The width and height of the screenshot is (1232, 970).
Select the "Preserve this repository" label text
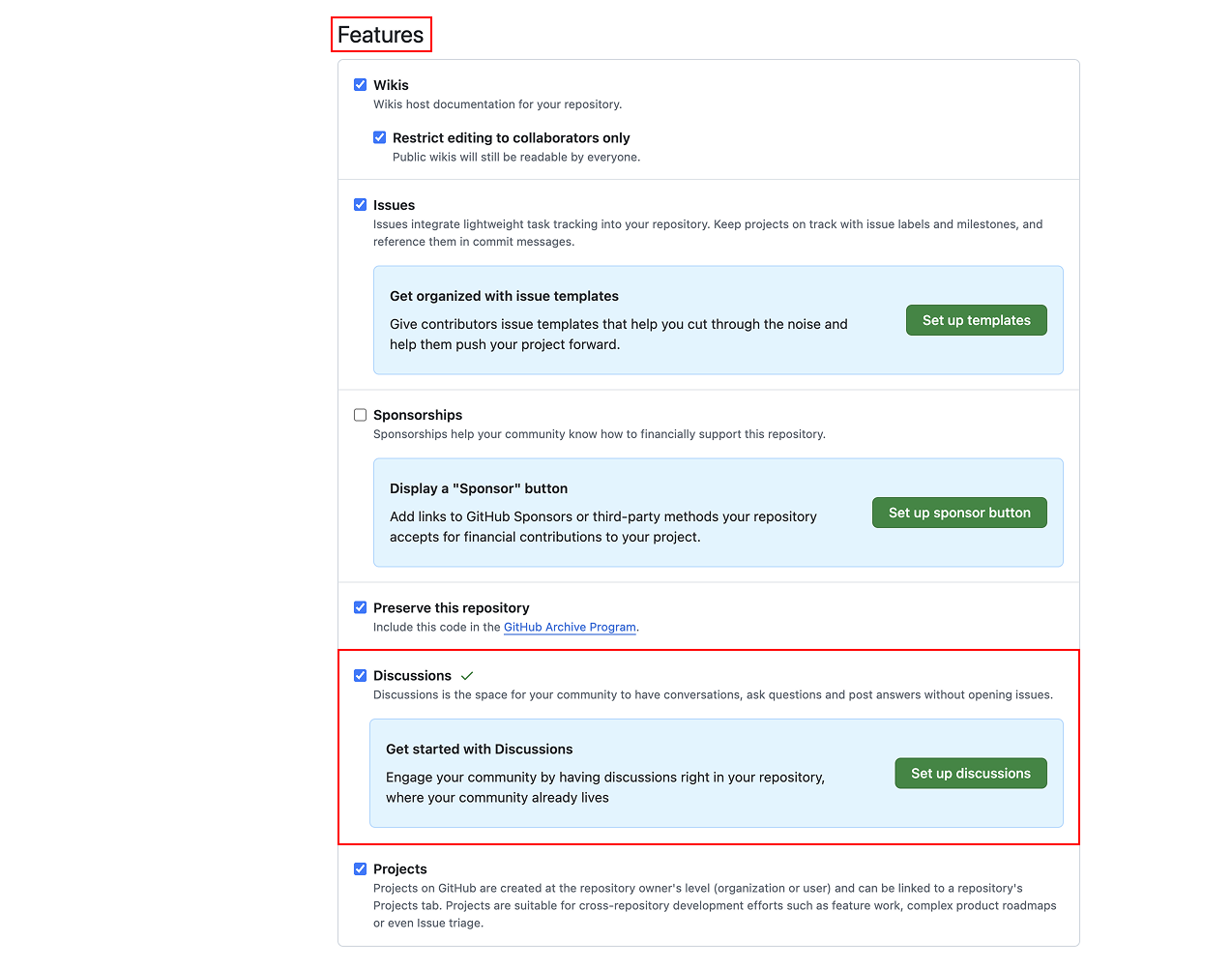[451, 607]
